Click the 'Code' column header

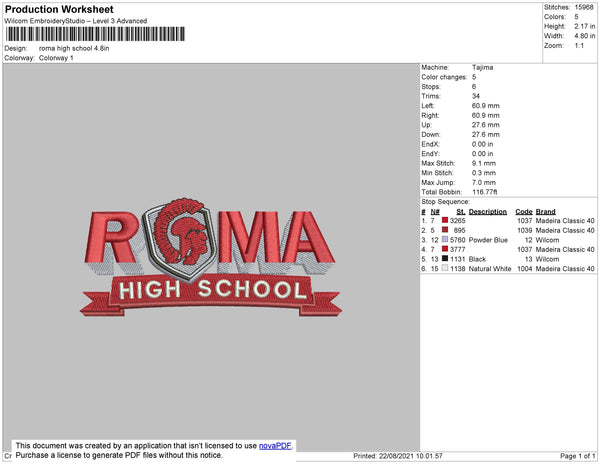tap(524, 212)
